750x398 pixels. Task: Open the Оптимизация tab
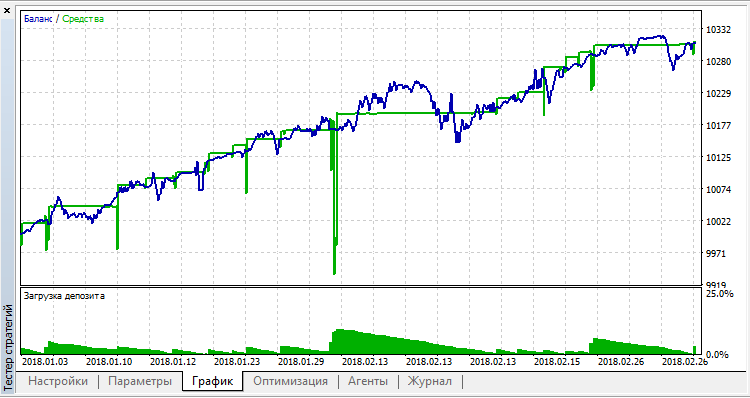coord(290,381)
